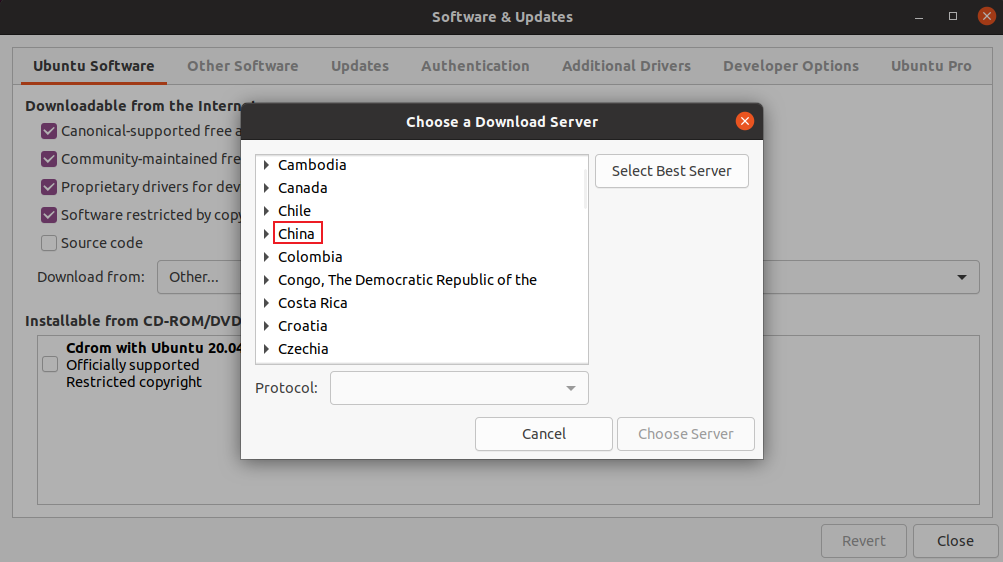Close the Choose a Download Server dialog
Viewport: 1003px width, 562px height.
click(x=745, y=121)
